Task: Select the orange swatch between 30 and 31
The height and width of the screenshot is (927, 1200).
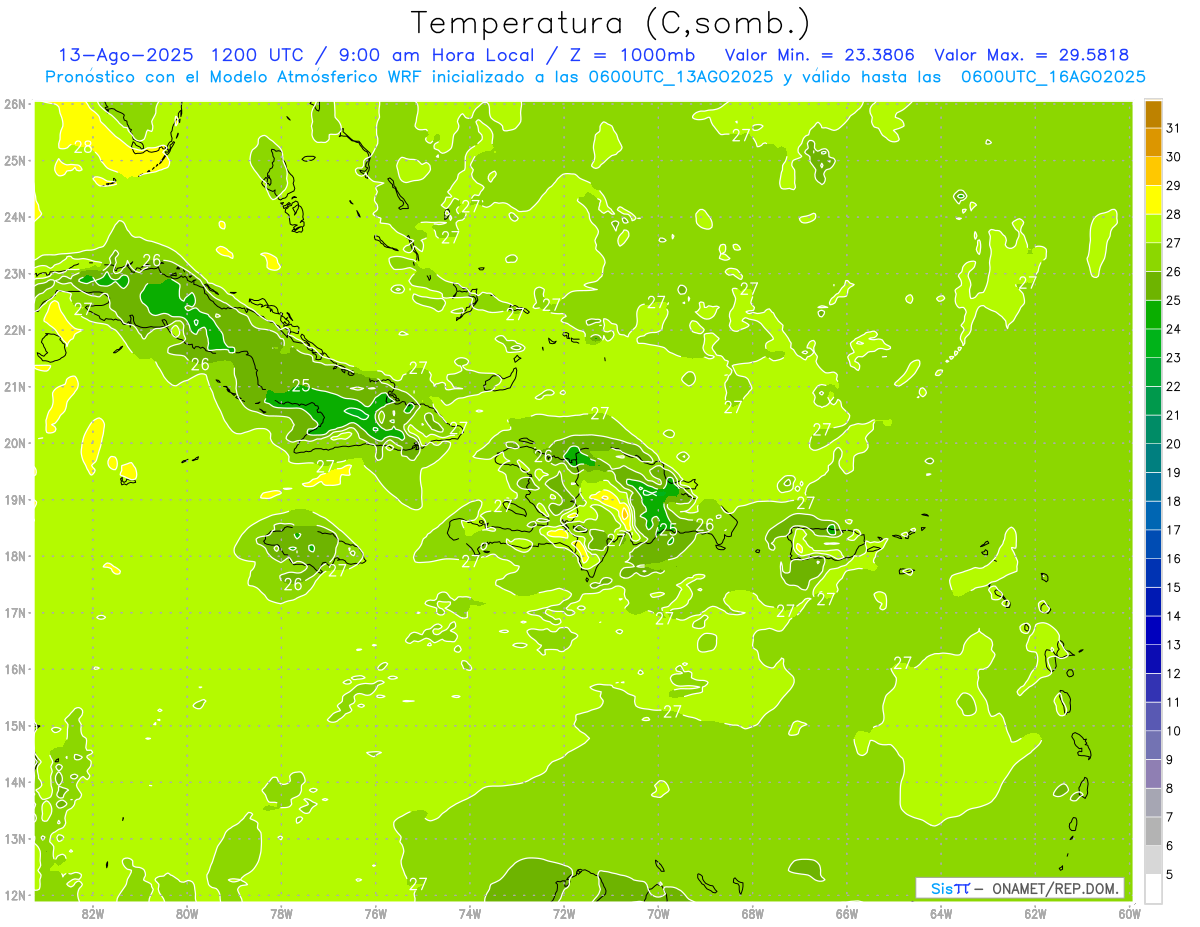Action: pos(1153,143)
